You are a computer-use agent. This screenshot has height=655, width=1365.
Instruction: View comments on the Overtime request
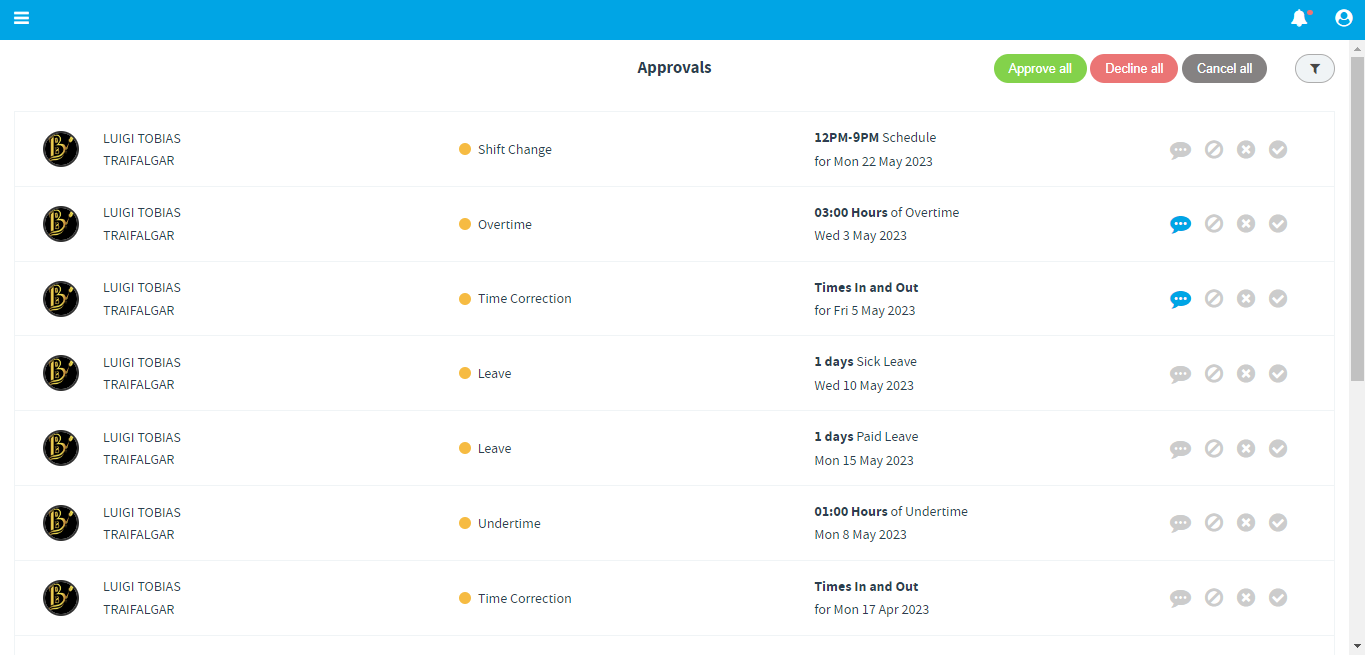pyautogui.click(x=1180, y=224)
